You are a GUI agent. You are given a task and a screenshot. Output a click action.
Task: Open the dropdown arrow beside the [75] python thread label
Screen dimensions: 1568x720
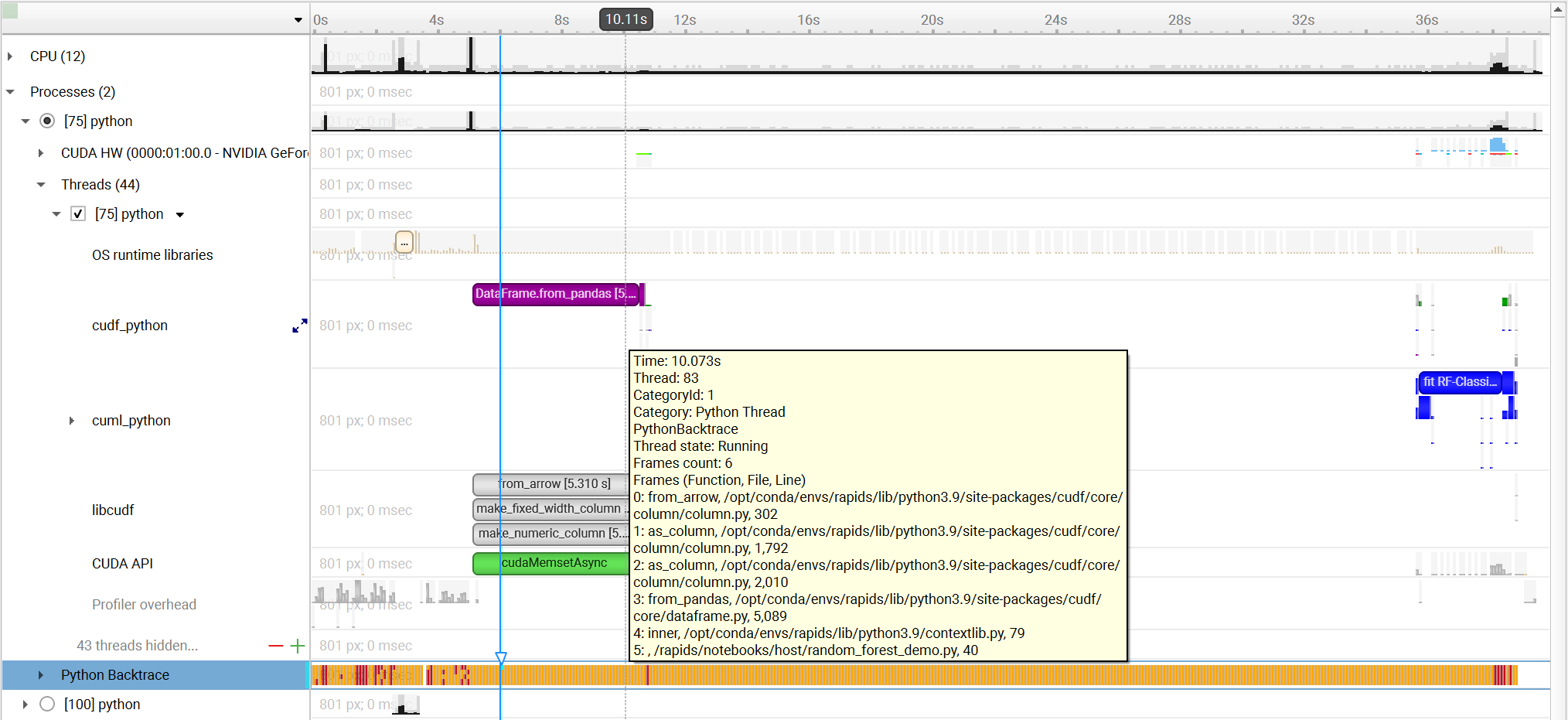coord(180,214)
